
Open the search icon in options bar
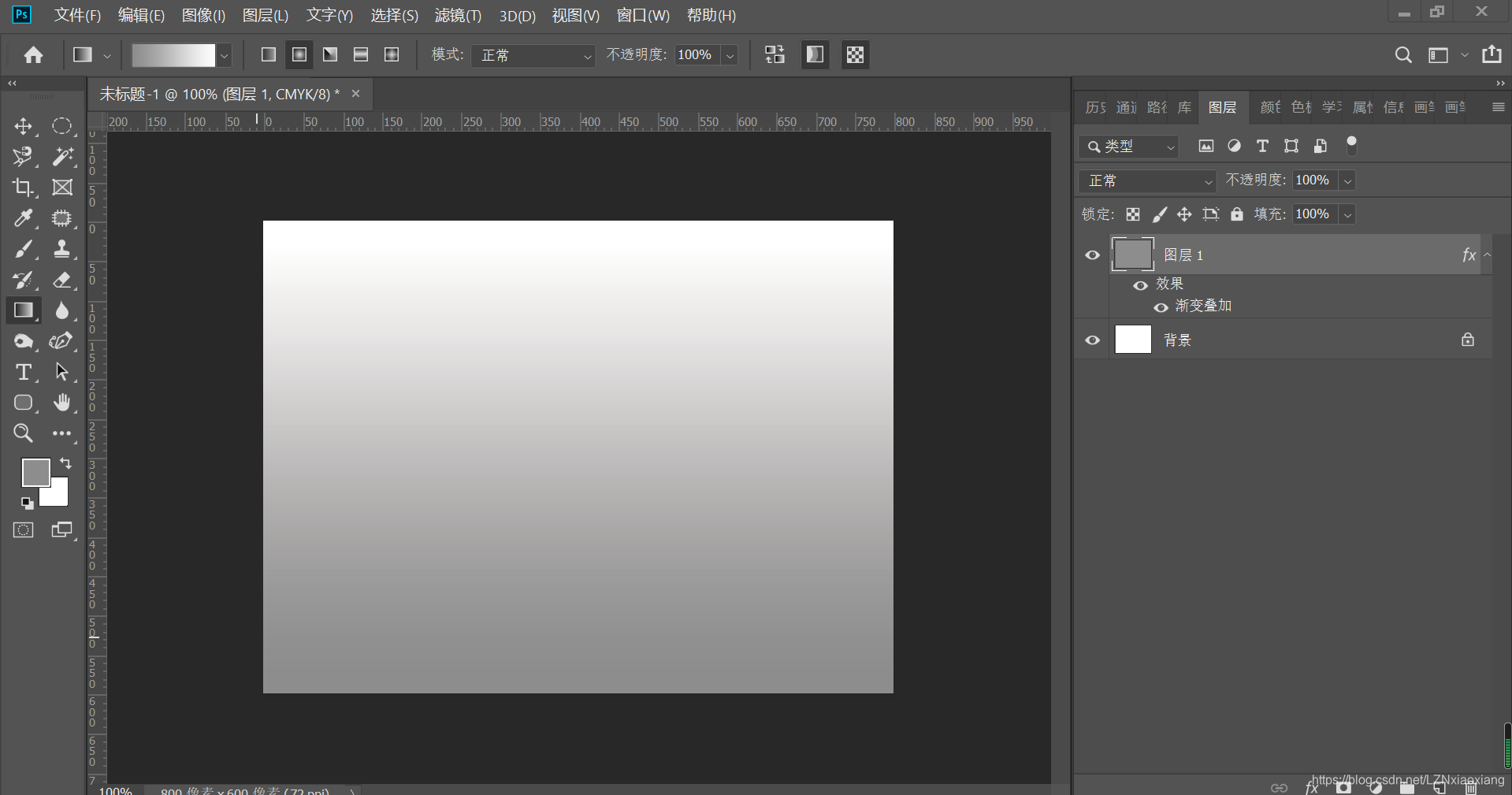(x=1403, y=54)
